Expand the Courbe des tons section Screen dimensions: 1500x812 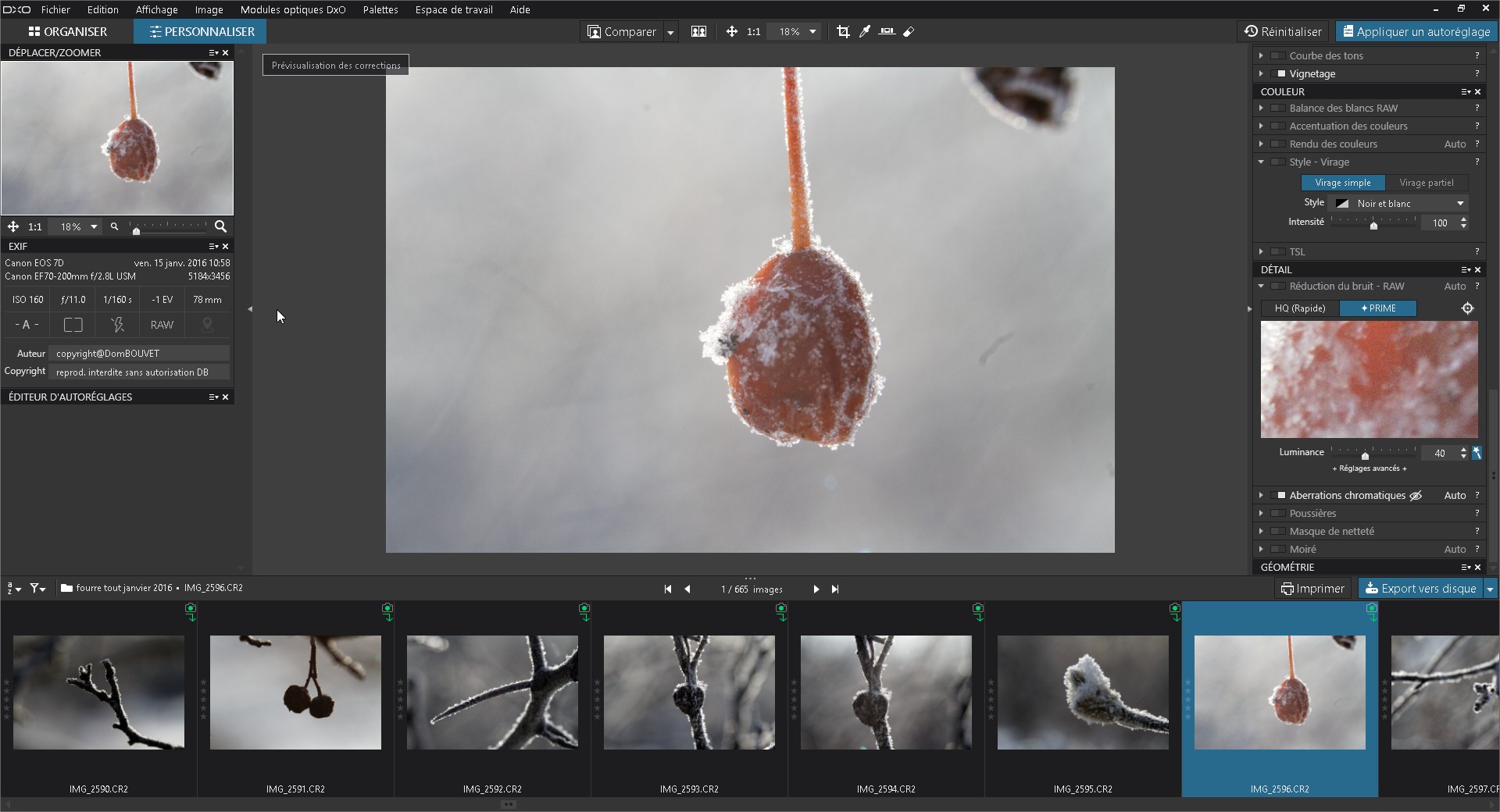point(1261,56)
